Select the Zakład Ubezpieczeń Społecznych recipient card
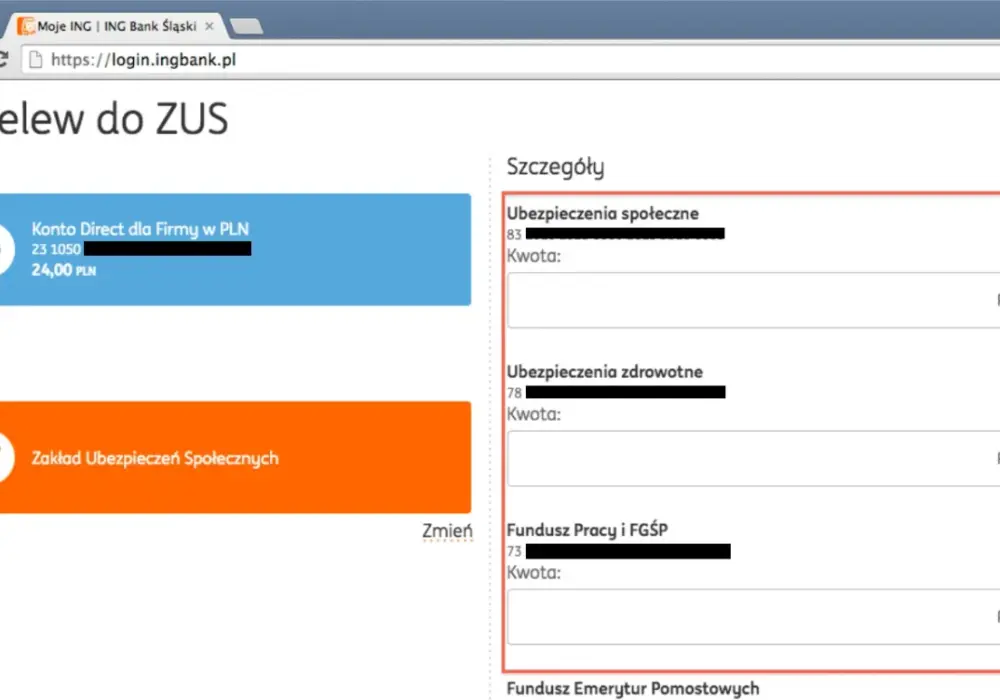Image resolution: width=1000 pixels, height=700 pixels. coord(235,457)
